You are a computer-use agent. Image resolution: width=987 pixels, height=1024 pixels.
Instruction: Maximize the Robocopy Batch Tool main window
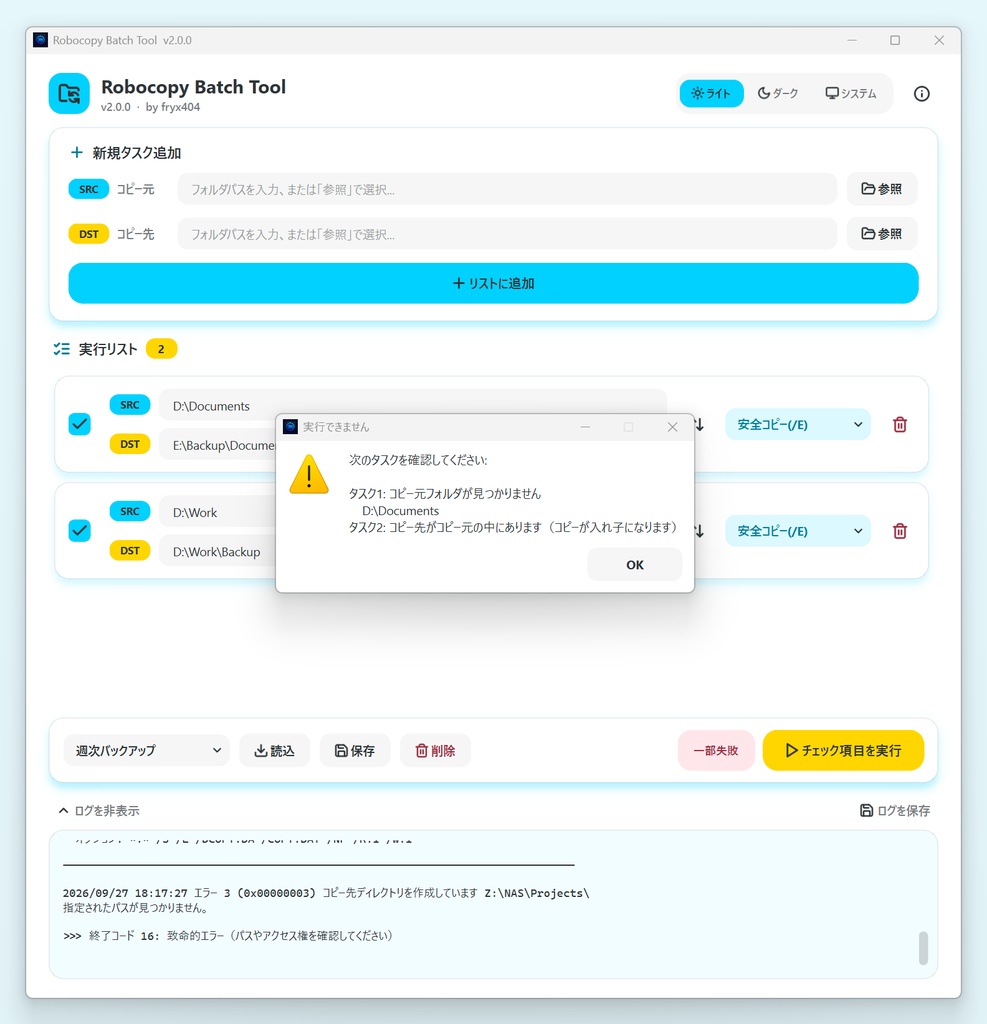(895, 40)
